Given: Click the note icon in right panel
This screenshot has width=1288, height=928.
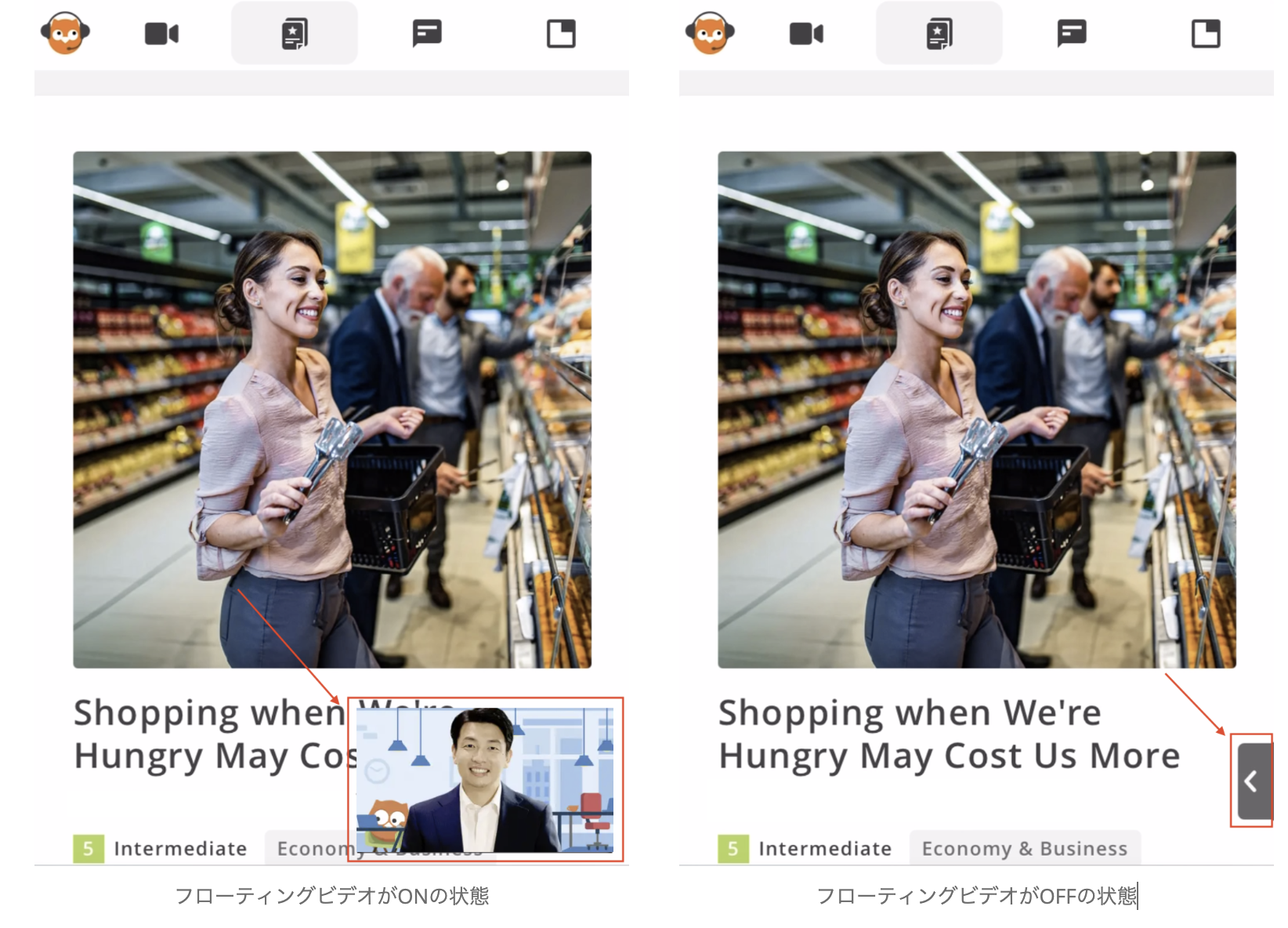Looking at the screenshot, I should [1206, 34].
